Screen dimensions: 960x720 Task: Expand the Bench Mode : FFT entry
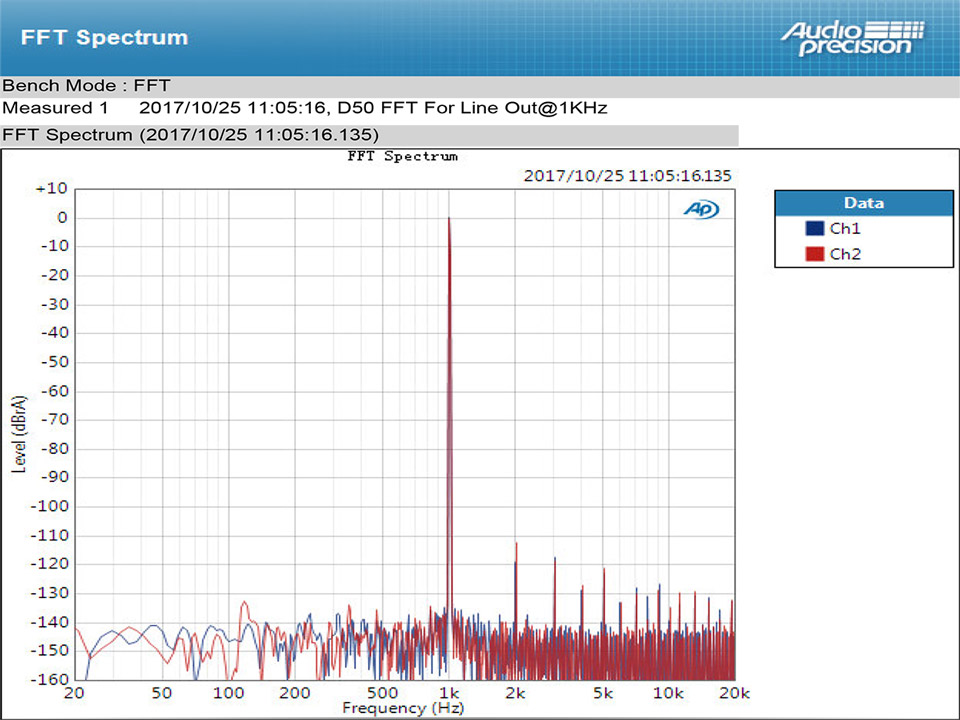tap(88, 86)
